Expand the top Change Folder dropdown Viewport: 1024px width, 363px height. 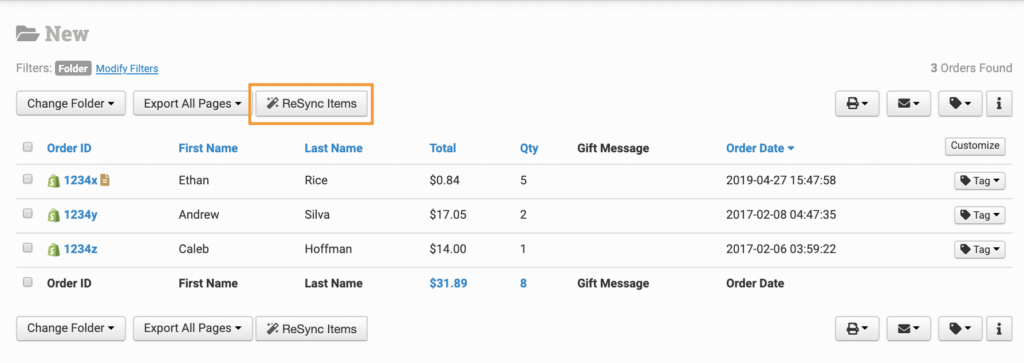pos(71,104)
